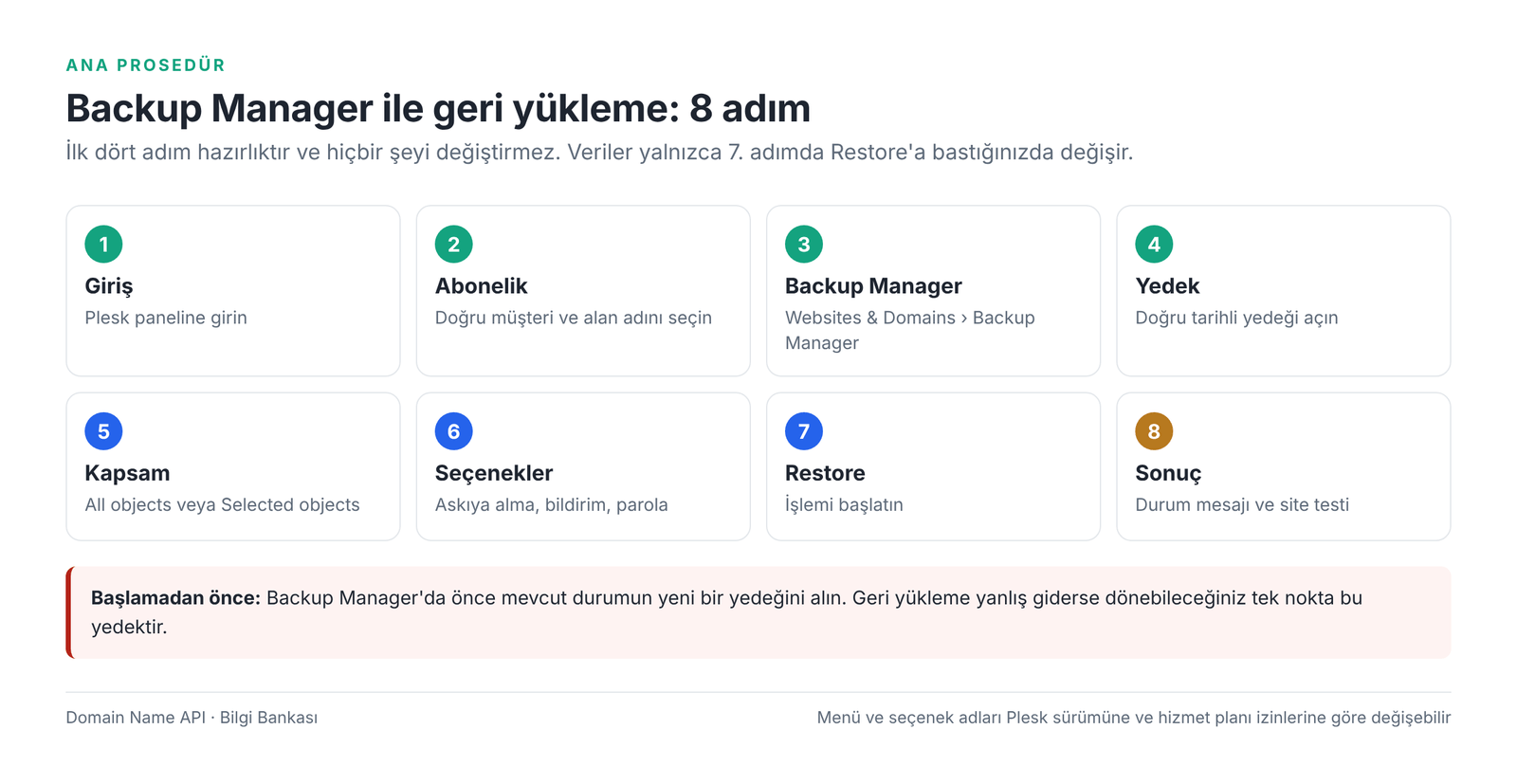Select the text "Askıya alma, bildirim, parola"
Screen dimensions: 1517x784
(x=551, y=504)
